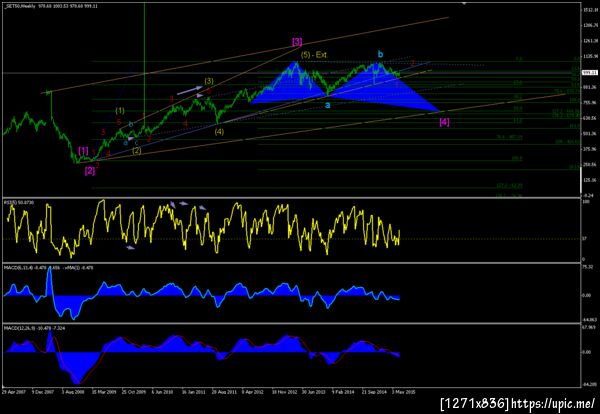Click the 1135.96 price axis value
600x414 pixels.
pos(590,56)
